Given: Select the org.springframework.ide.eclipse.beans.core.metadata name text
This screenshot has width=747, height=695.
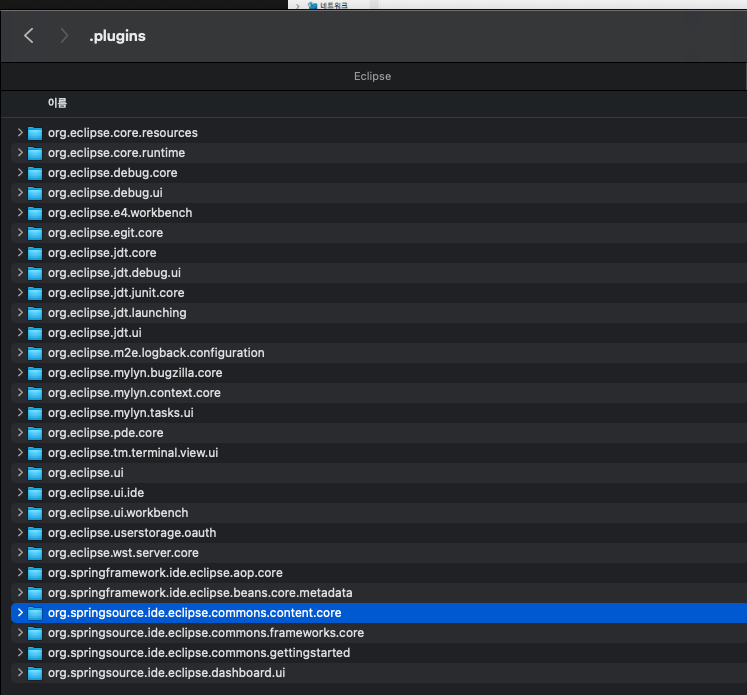Looking at the screenshot, I should 200,593.
